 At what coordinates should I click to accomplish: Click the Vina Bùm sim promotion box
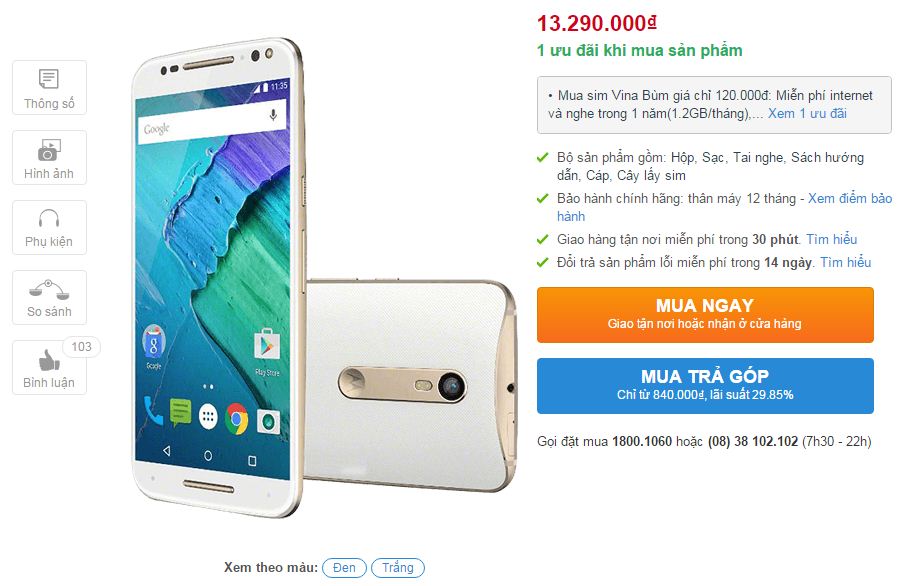tap(714, 105)
